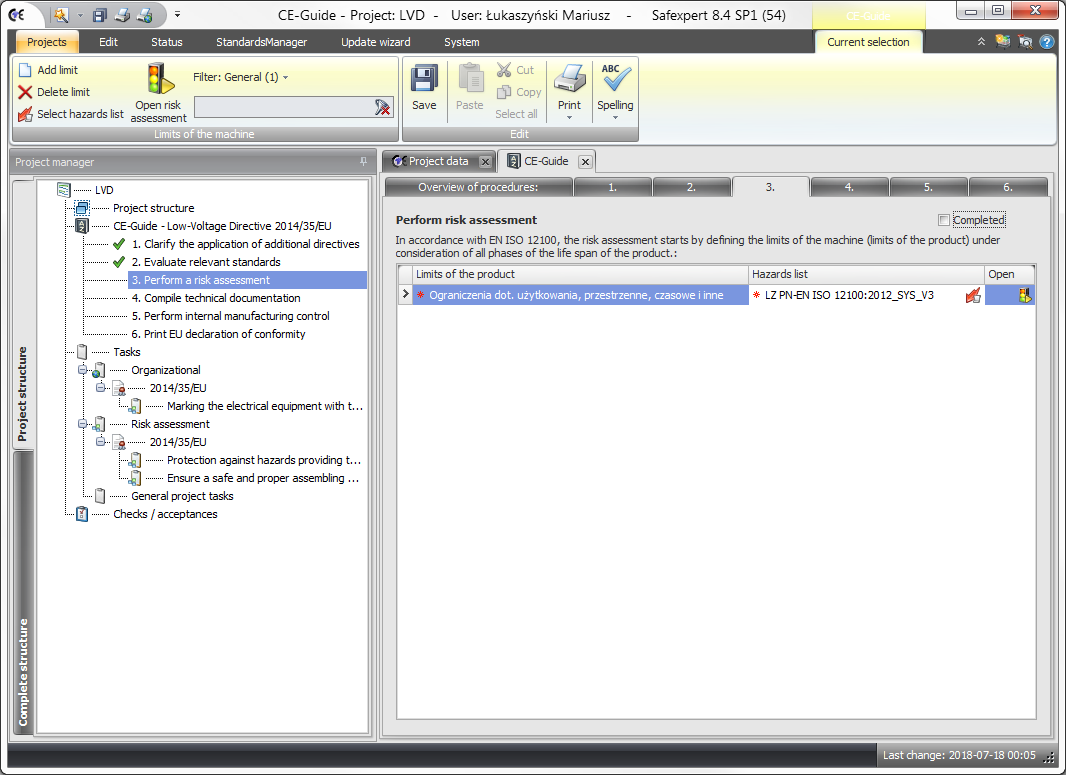The width and height of the screenshot is (1066, 775).
Task: Select Overview of procedures tab
Action: pyautogui.click(x=478, y=187)
